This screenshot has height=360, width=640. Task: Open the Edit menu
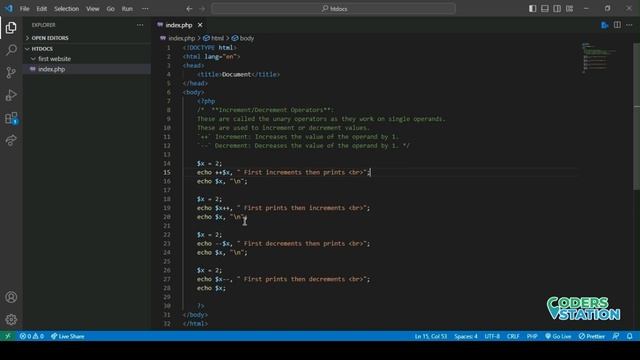(x=42, y=9)
